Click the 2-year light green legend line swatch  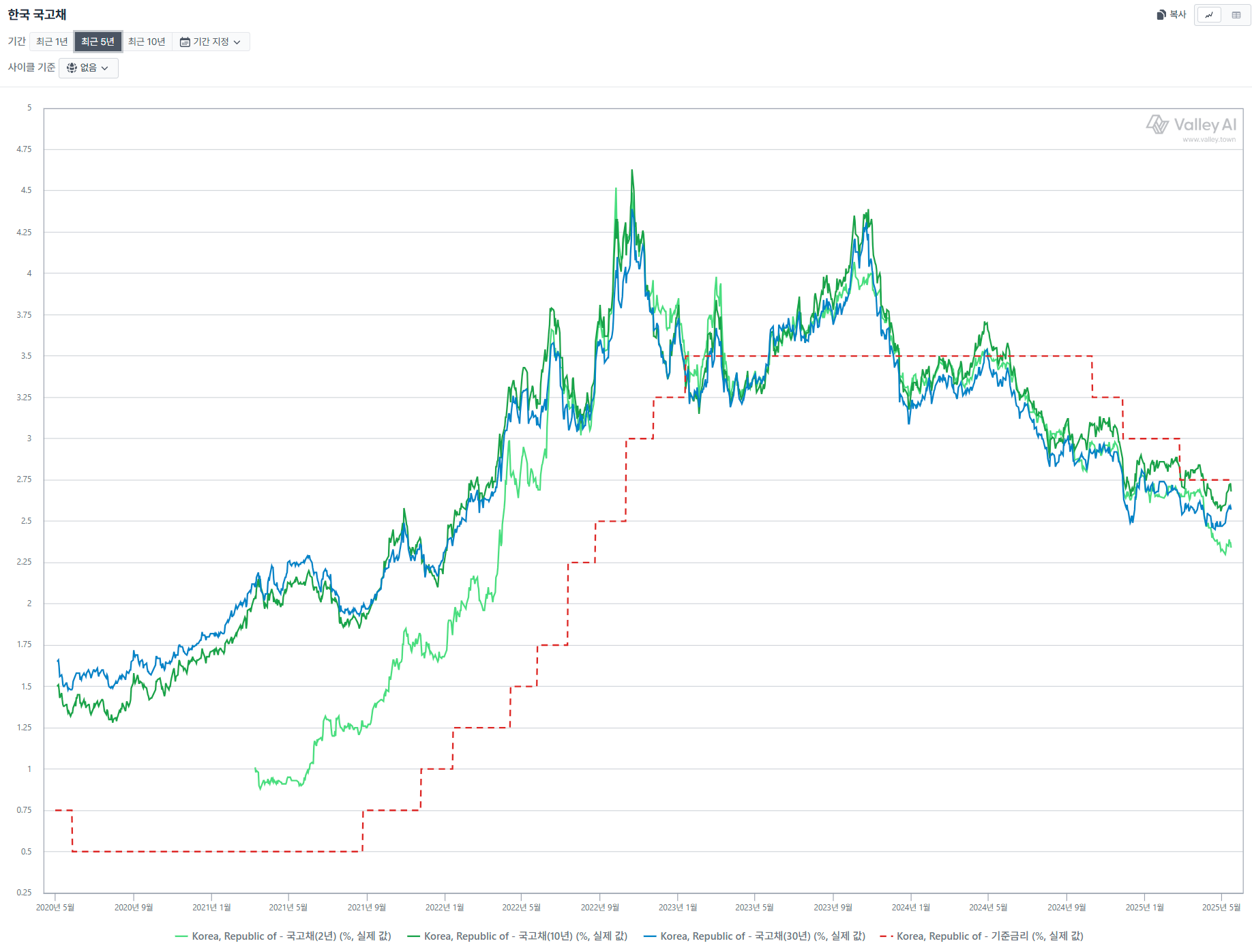[181, 936]
